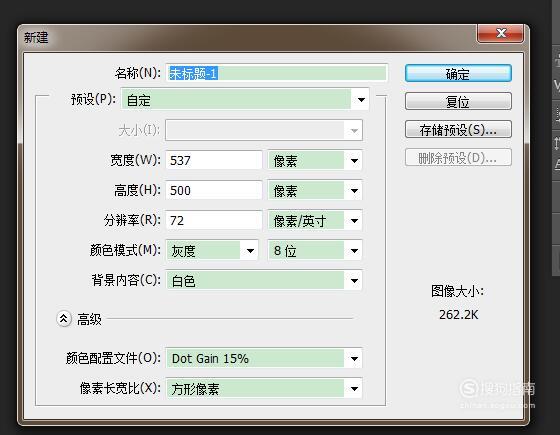Click the 新建 dialog title text
The width and height of the screenshot is (560, 435).
pos(36,37)
